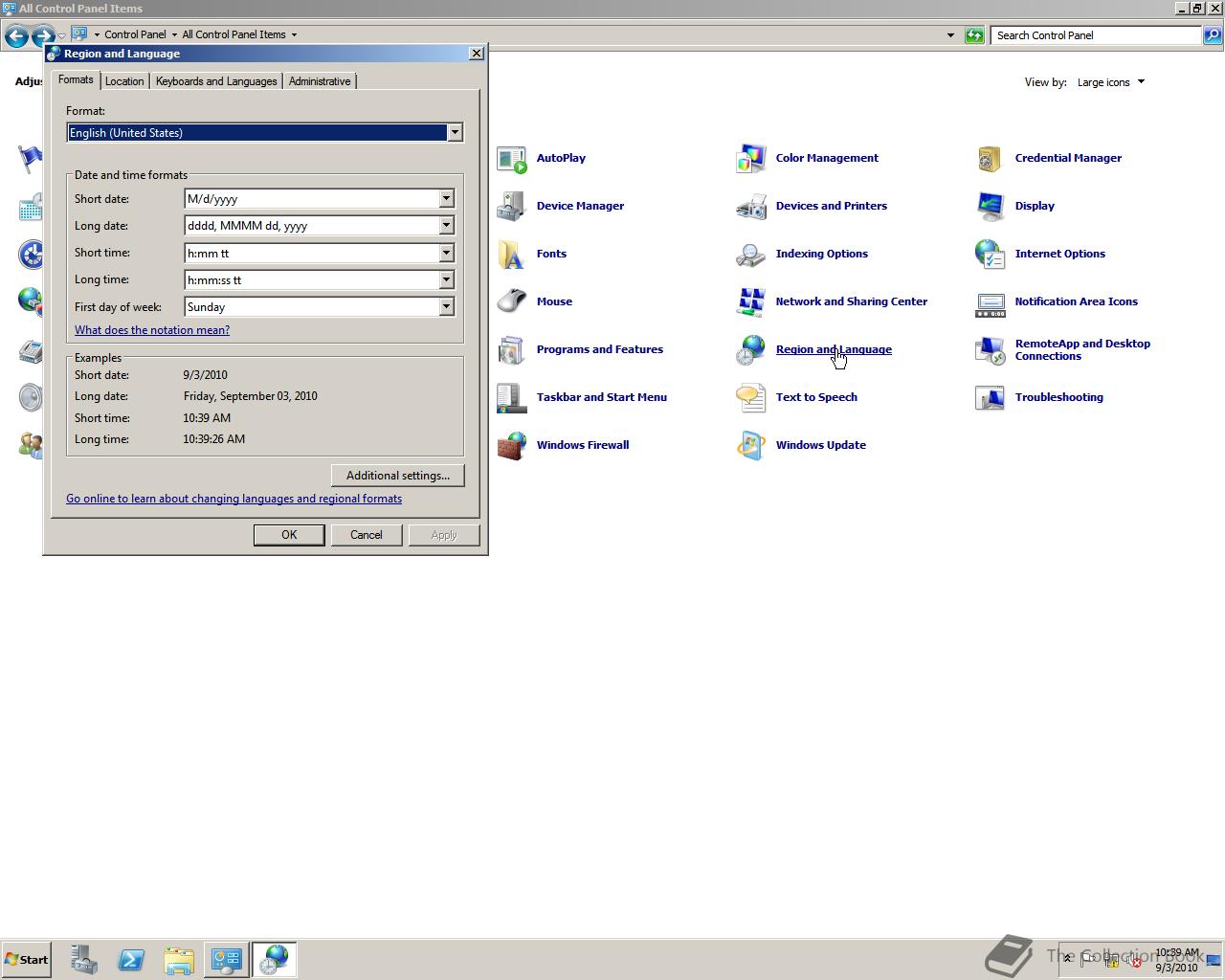Expand the First day of week dropdown
Image resolution: width=1225 pixels, height=980 pixels.
pos(446,307)
